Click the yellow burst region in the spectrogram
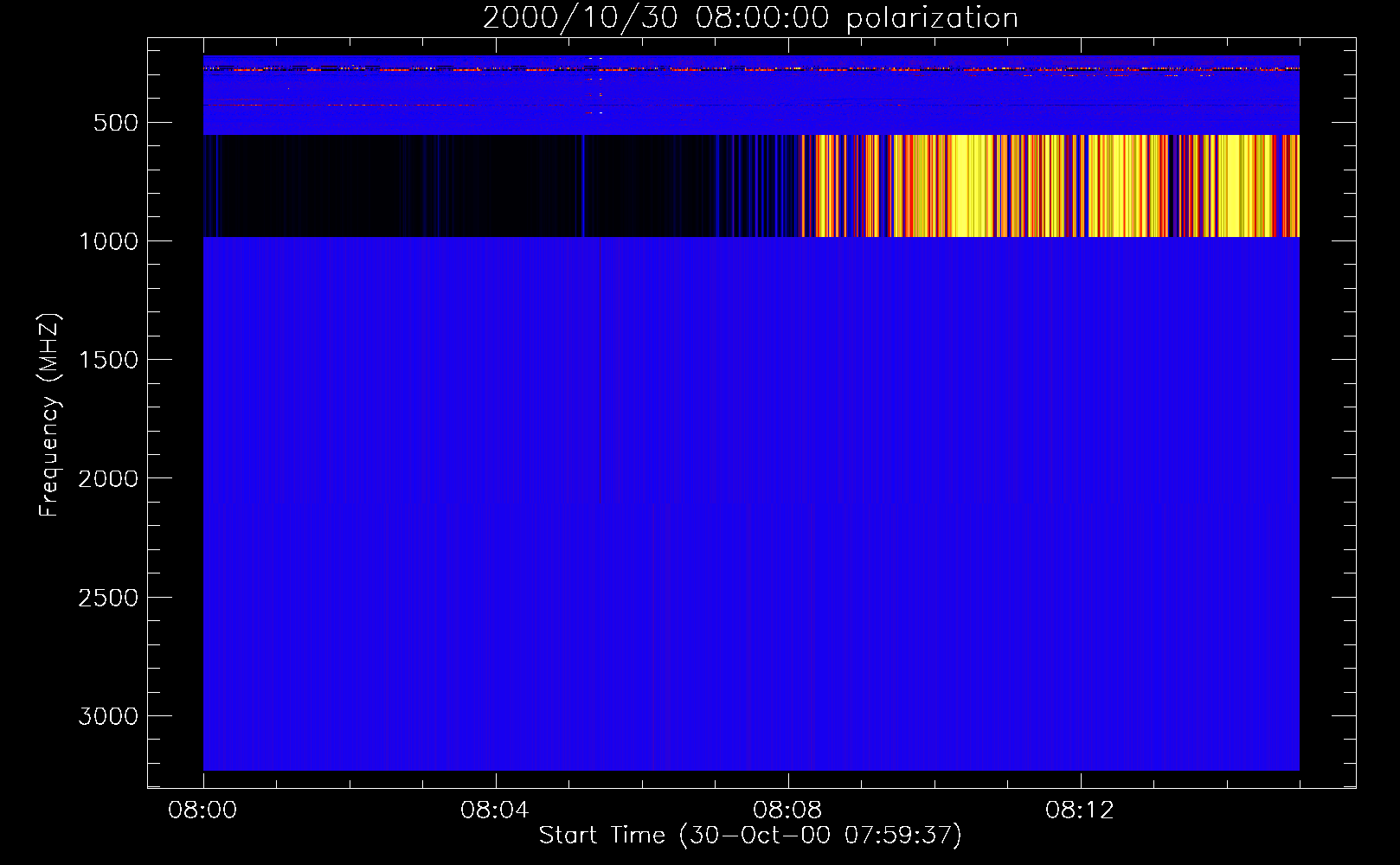 coord(1051,186)
